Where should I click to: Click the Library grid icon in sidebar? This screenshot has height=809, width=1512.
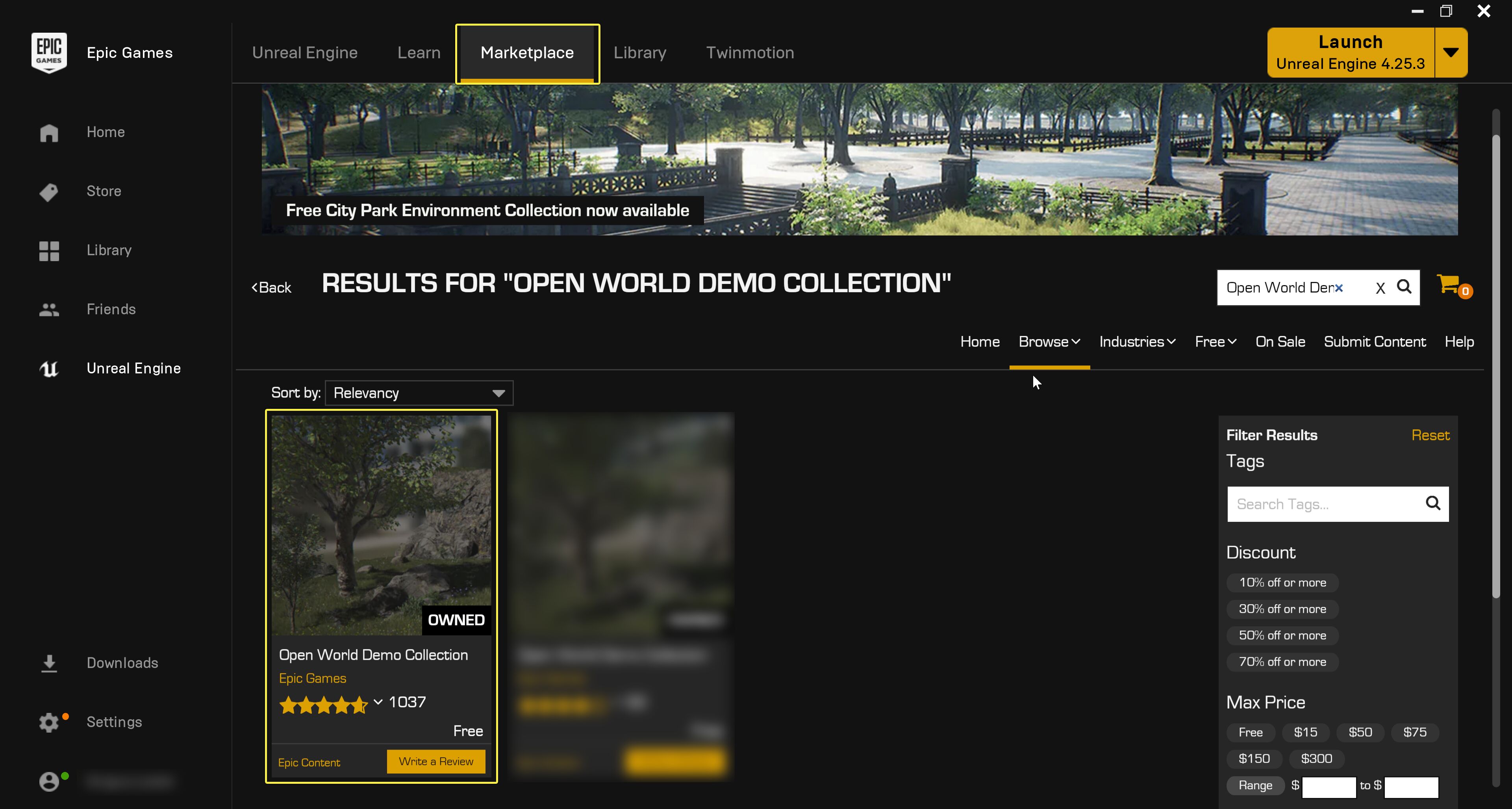pyautogui.click(x=49, y=250)
